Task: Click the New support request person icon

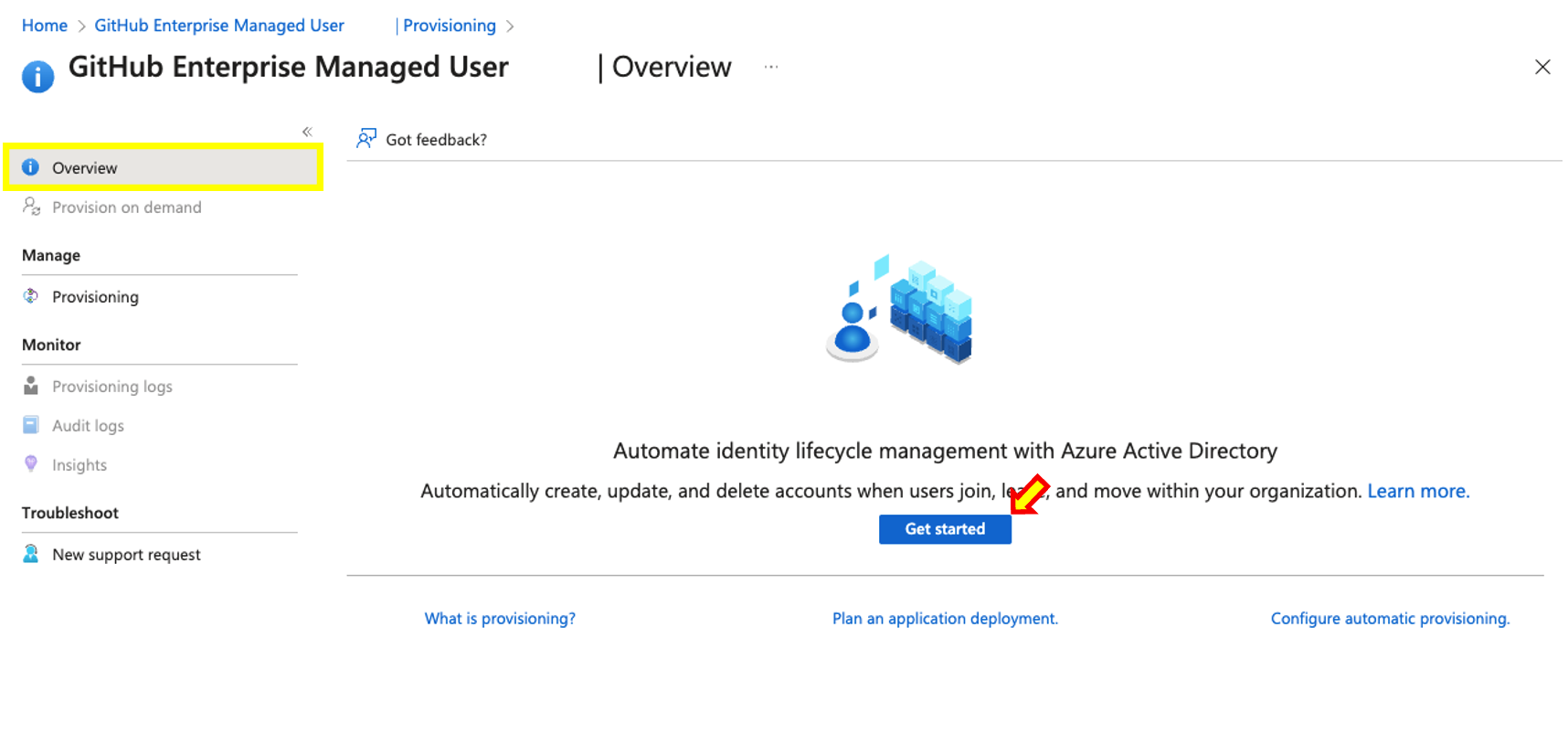Action: pyautogui.click(x=30, y=554)
